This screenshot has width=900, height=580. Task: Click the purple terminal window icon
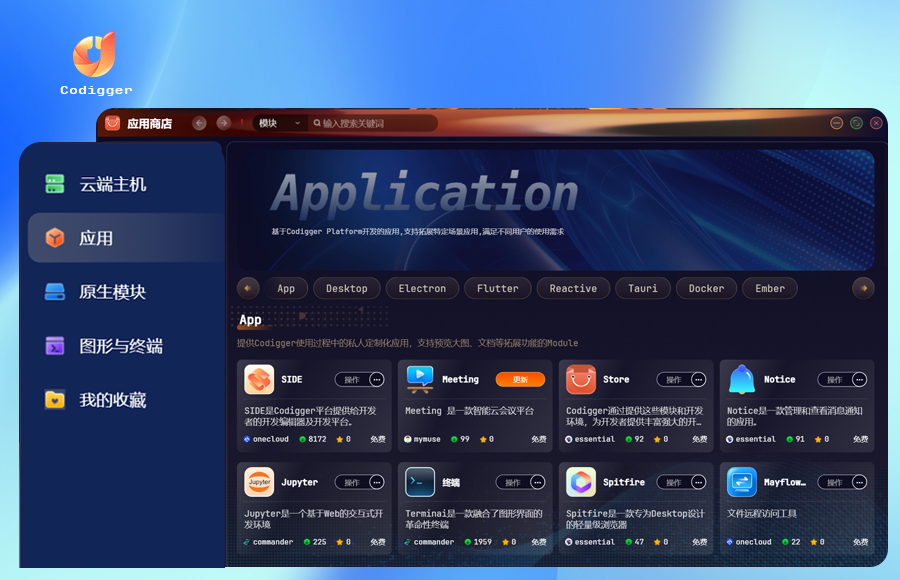pyautogui.click(x=55, y=346)
